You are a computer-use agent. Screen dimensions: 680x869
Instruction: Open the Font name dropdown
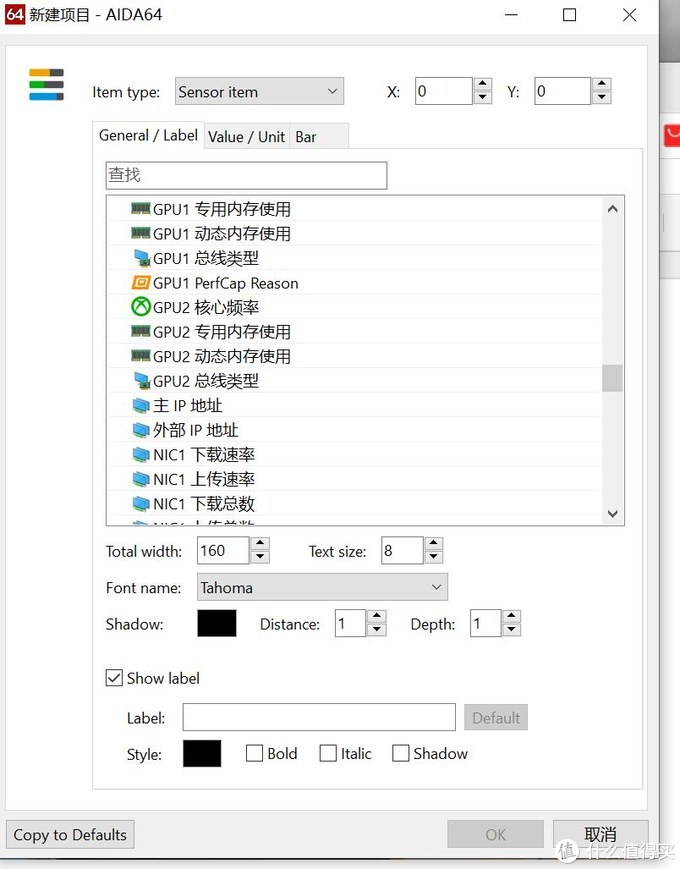[323, 587]
